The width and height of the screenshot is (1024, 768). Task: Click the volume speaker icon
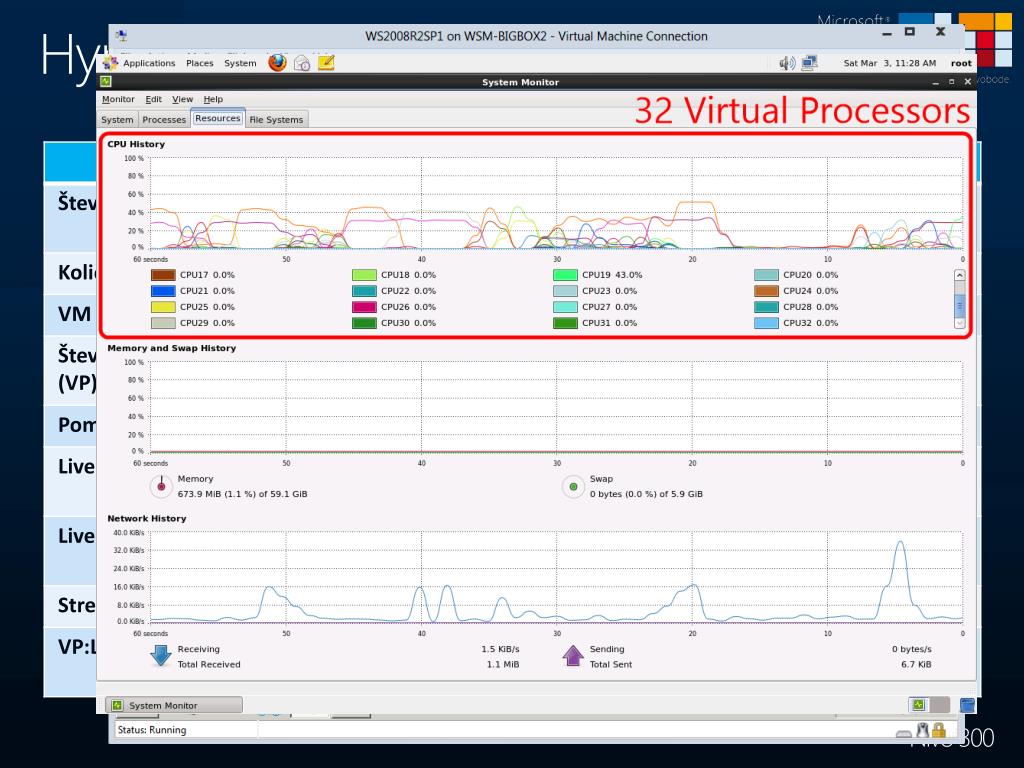tap(788, 63)
